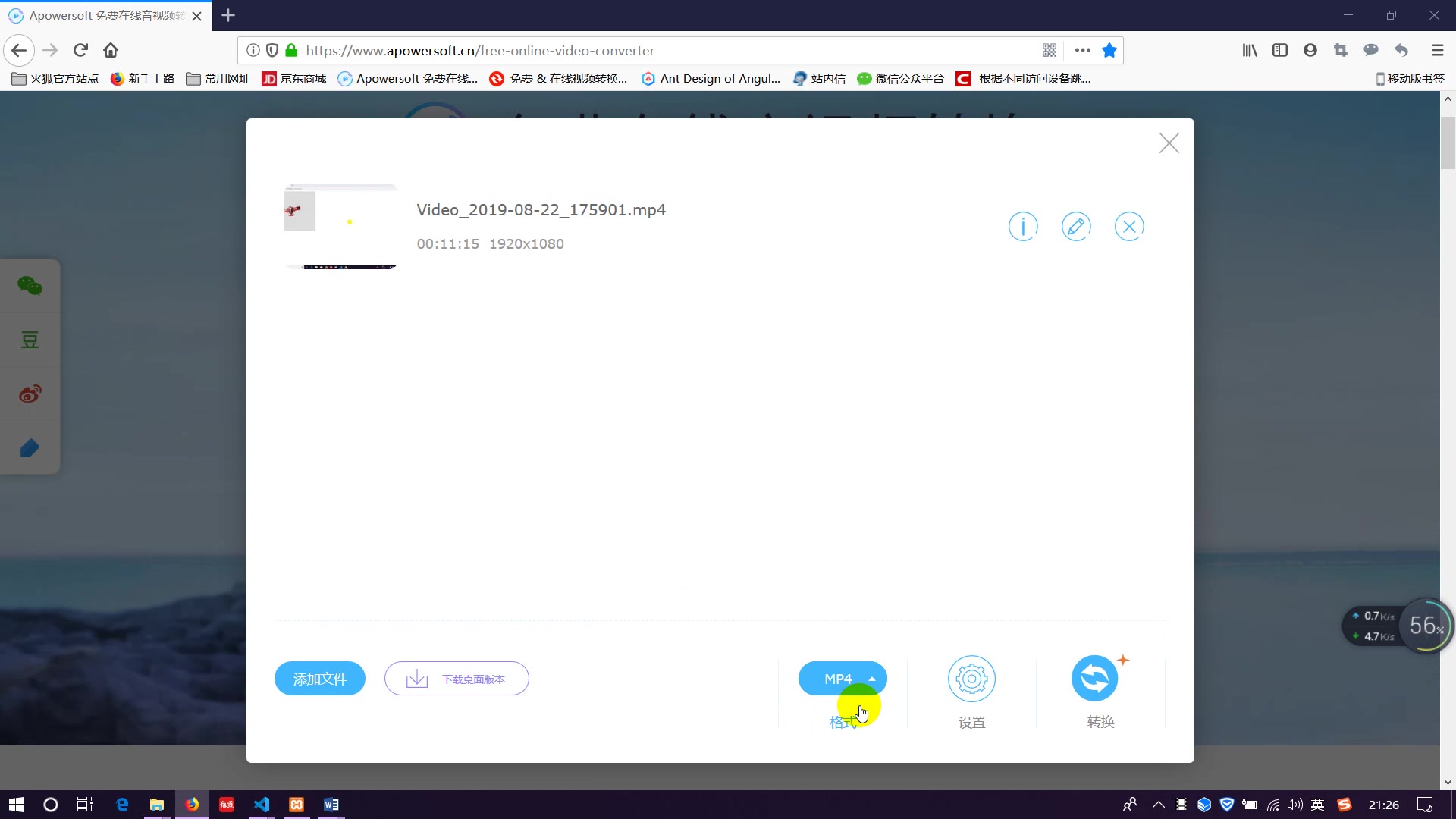Click the 添加文件 add file button
Image resolution: width=1456 pixels, height=819 pixels.
pyautogui.click(x=321, y=678)
